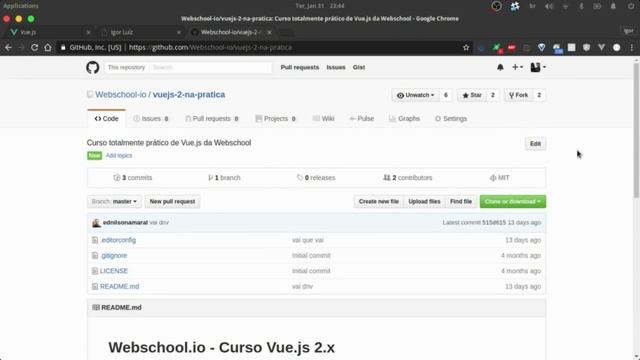640x360 pixels.
Task: Star the repository
Action: 472,95
